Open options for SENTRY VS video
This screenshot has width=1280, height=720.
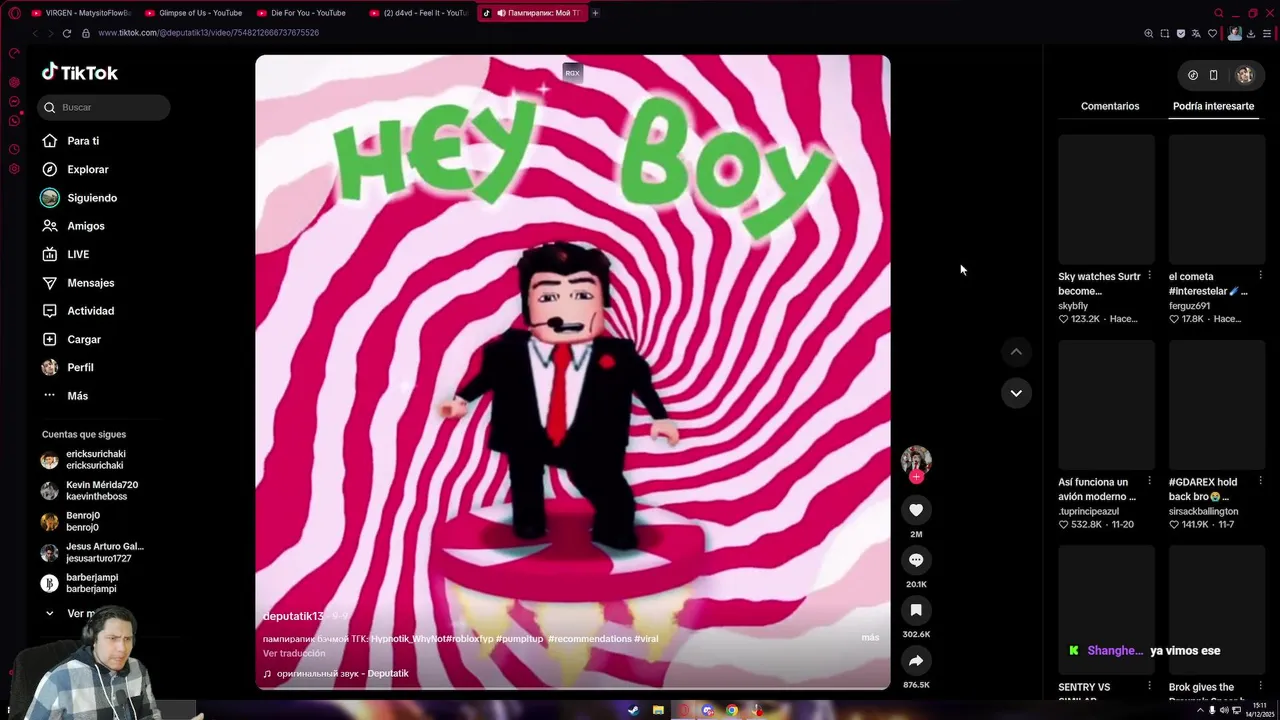click(1149, 687)
